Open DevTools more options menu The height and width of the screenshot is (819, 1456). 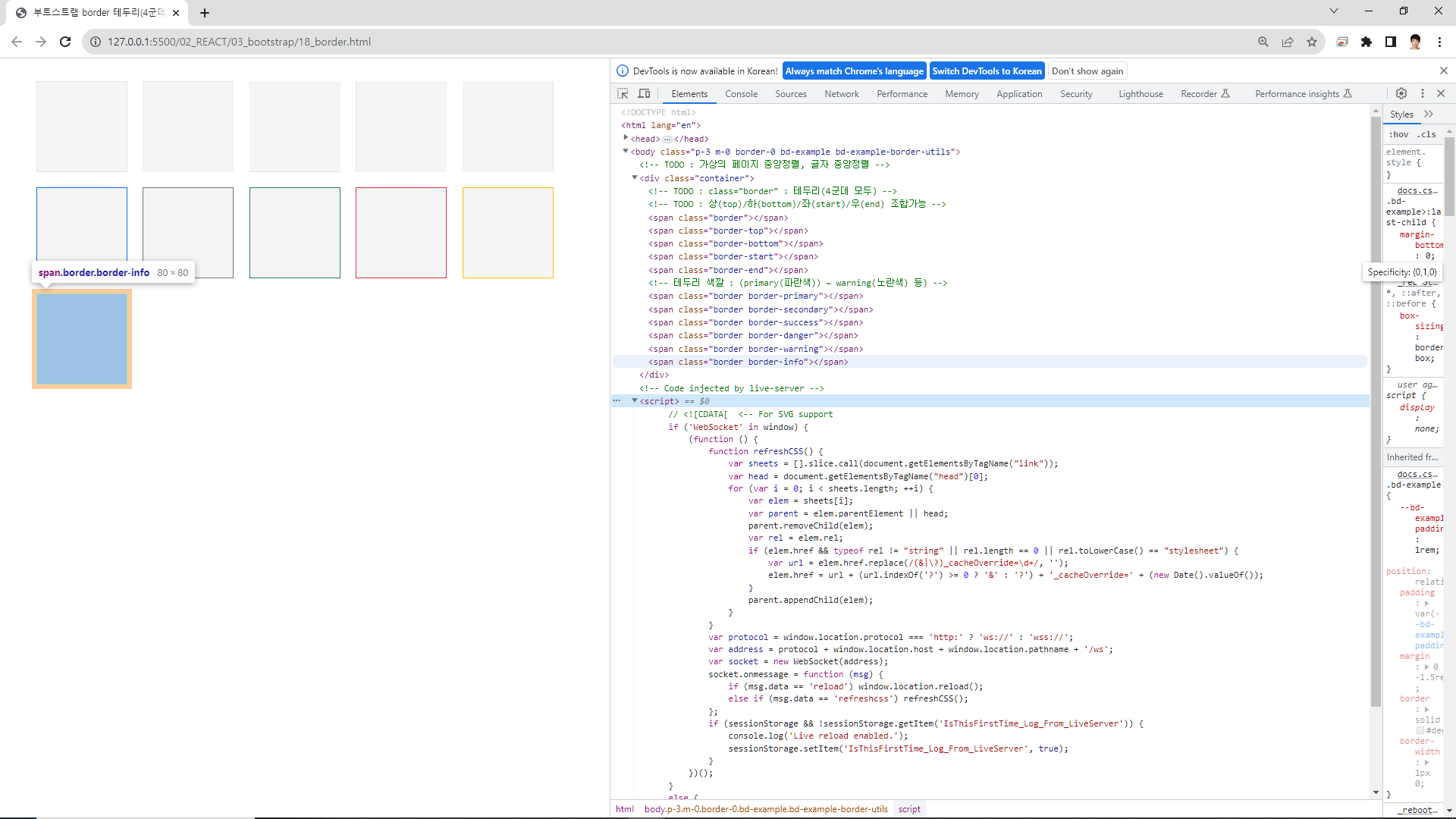(x=1422, y=93)
